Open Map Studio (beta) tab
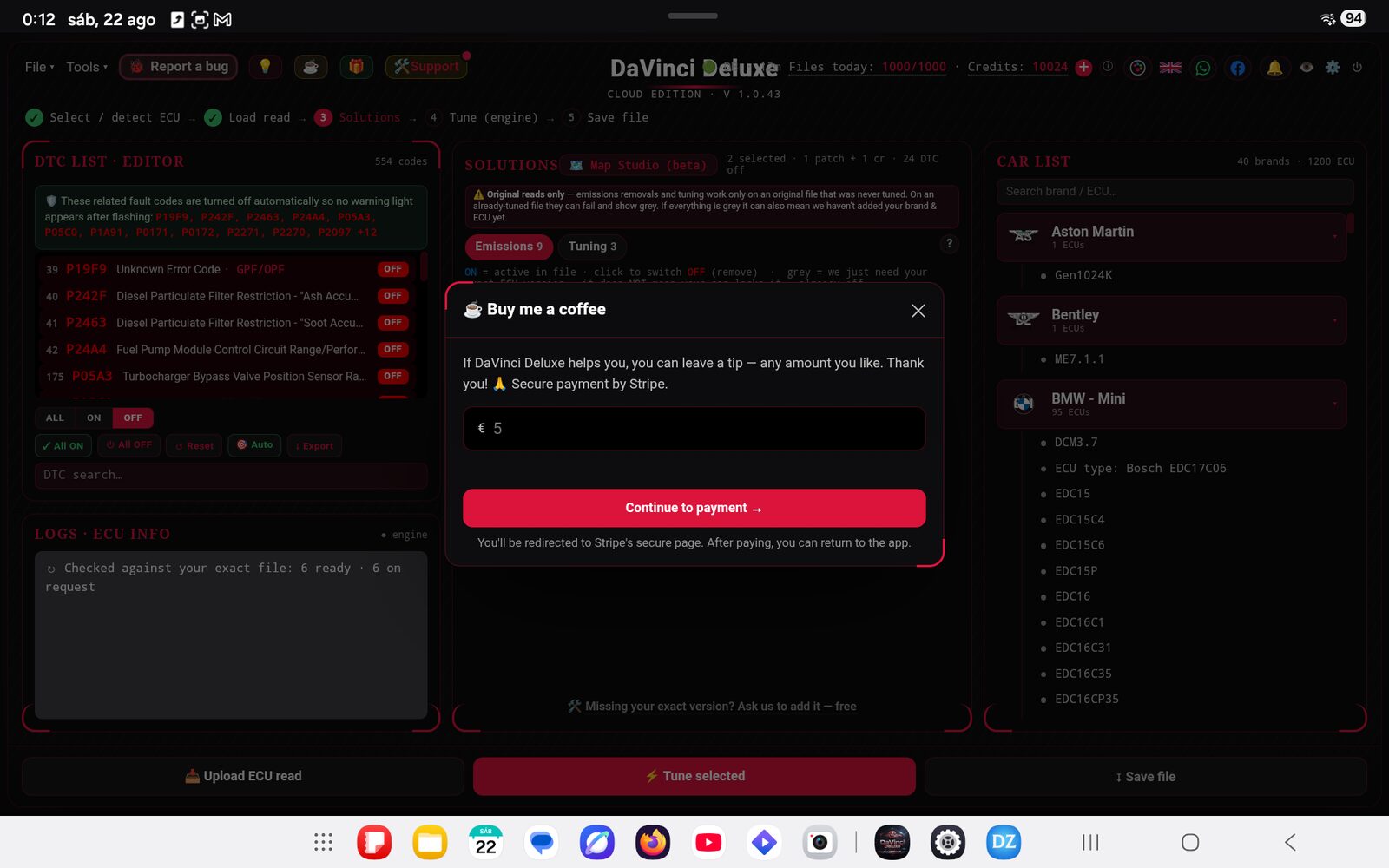 click(637, 165)
